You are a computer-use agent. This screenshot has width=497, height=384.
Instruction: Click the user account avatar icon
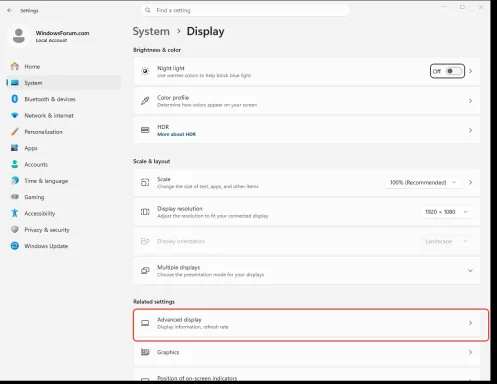click(x=19, y=36)
